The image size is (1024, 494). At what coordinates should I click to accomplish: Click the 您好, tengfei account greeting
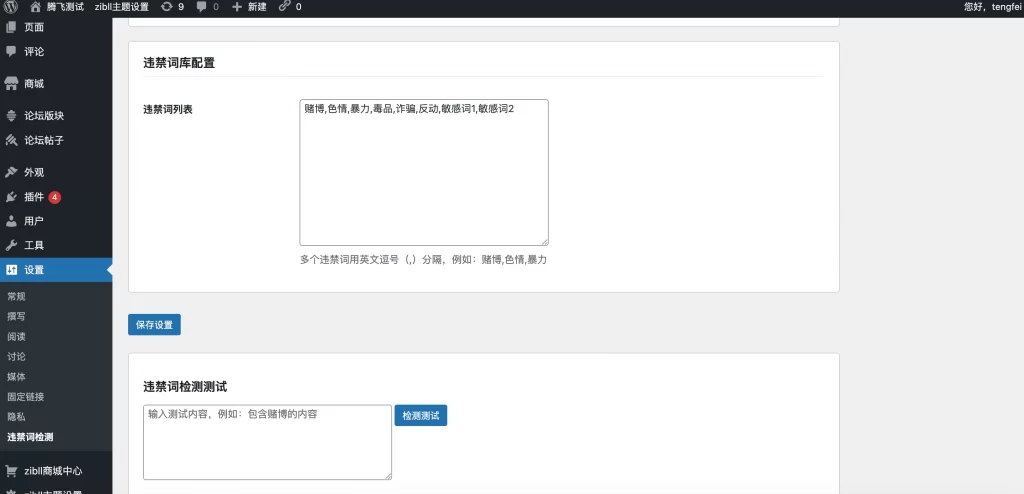click(x=993, y=7)
